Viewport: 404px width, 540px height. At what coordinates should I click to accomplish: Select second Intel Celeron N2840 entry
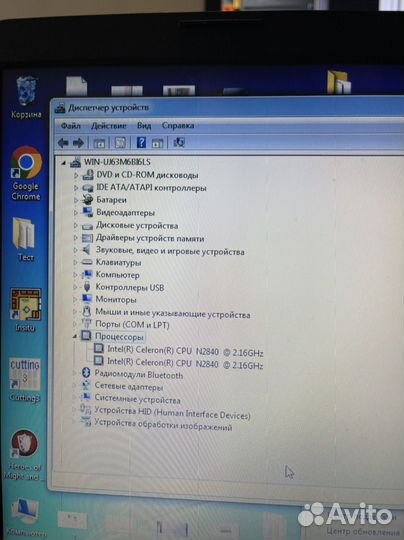click(x=185, y=363)
